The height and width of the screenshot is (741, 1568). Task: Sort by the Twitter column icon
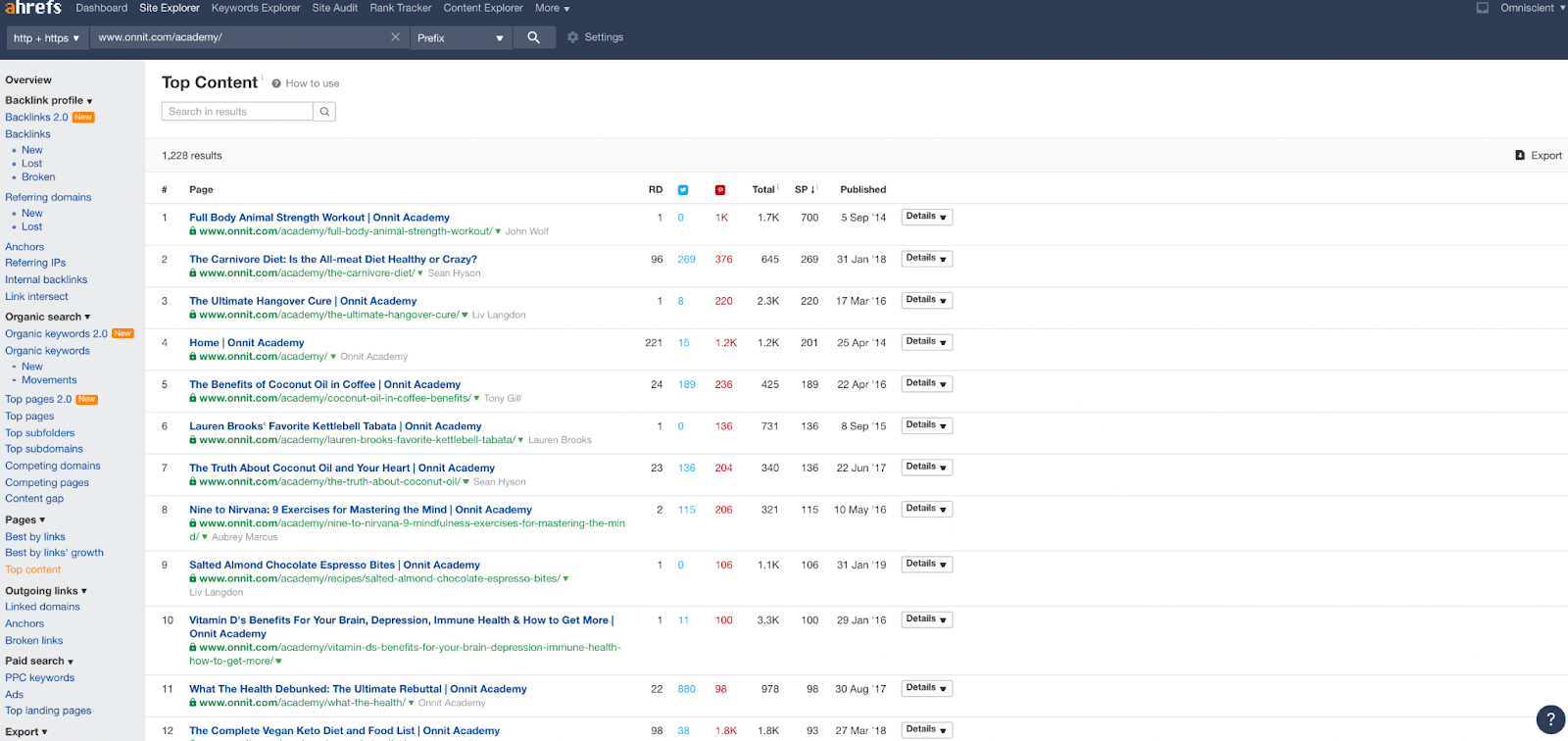[x=683, y=190]
